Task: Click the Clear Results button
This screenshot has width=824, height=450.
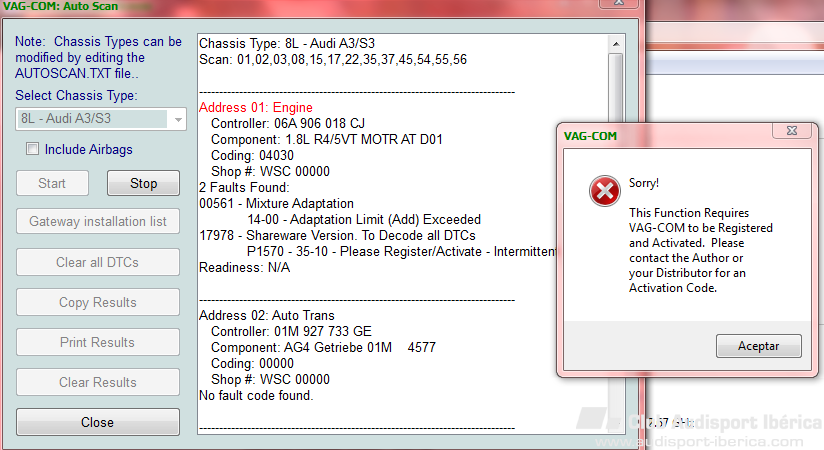Action: tap(98, 382)
